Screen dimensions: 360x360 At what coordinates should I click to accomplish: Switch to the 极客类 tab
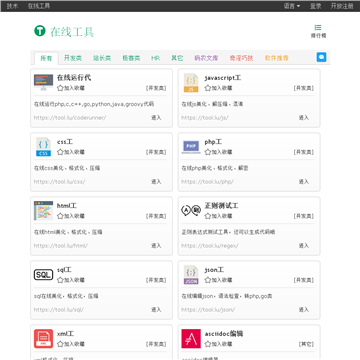(131, 58)
